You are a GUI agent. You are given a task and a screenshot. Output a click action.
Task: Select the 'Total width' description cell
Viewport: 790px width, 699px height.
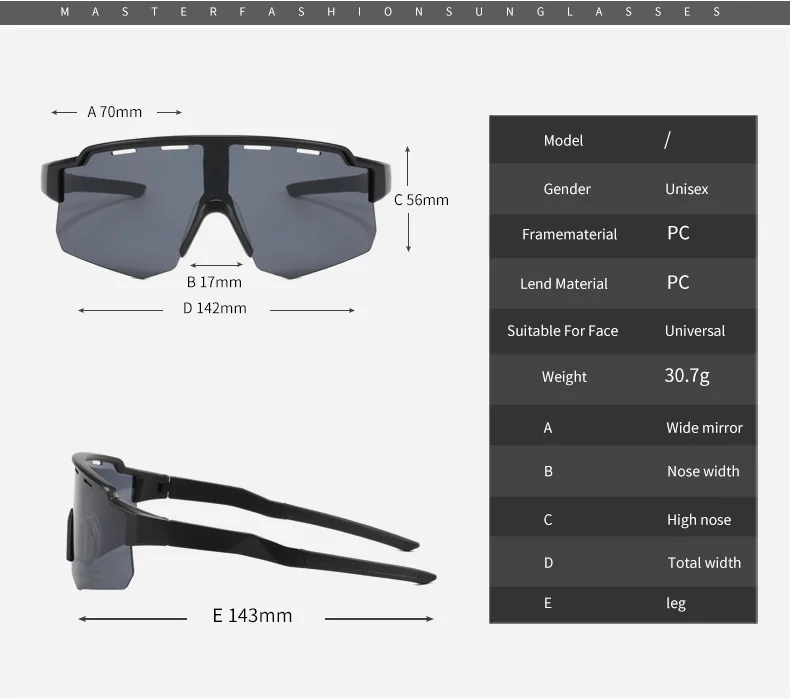click(x=704, y=563)
